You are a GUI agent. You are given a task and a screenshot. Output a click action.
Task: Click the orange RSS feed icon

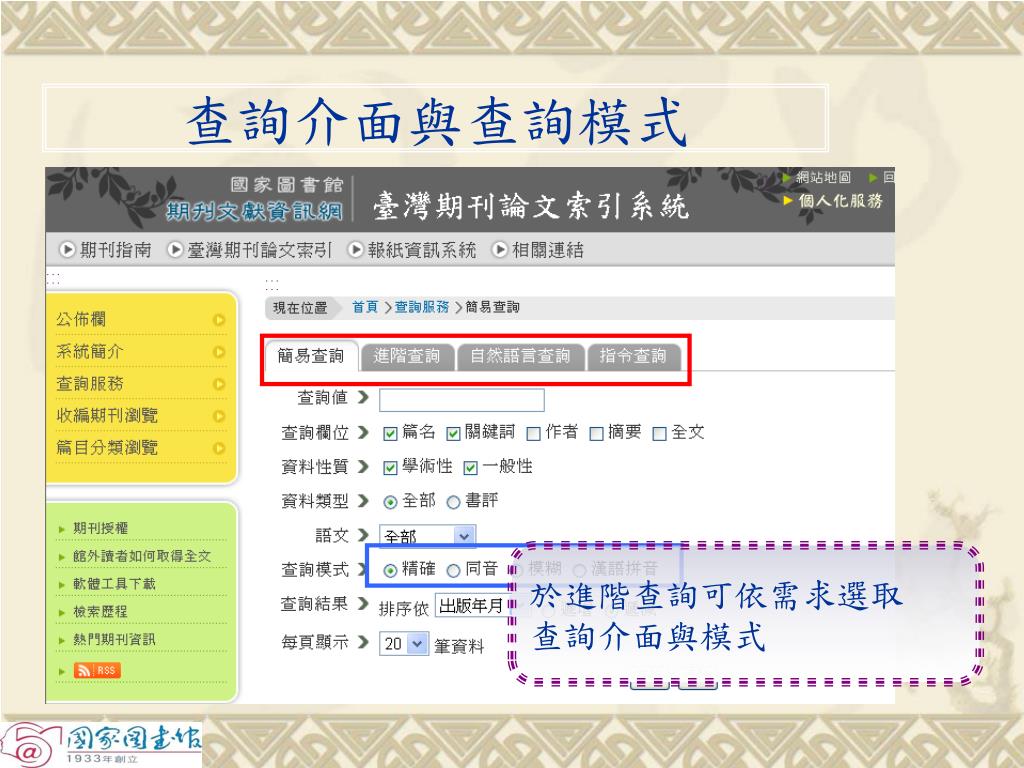97,670
